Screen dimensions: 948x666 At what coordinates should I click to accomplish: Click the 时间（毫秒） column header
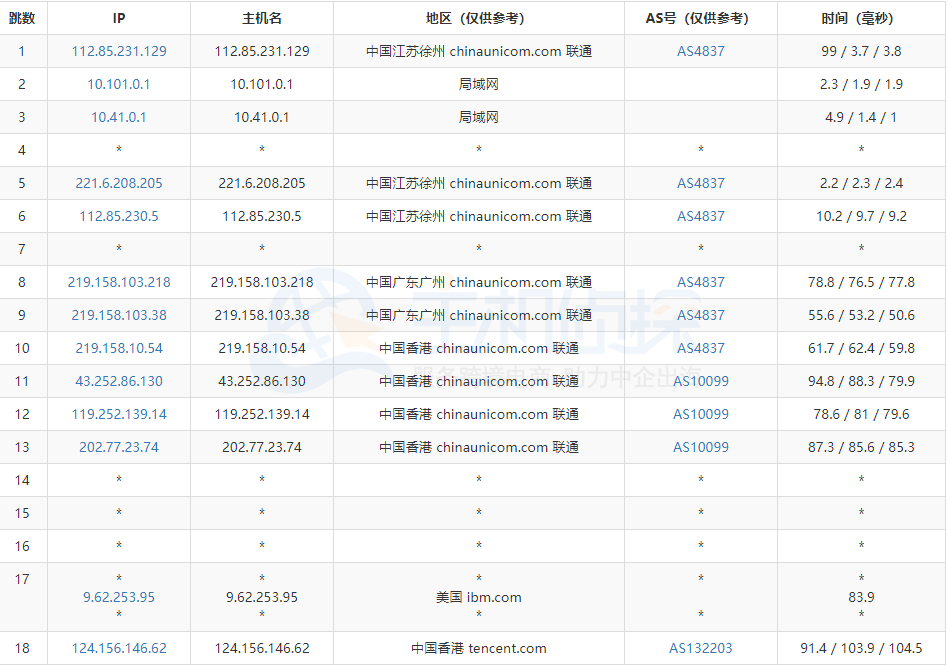[x=861, y=18]
